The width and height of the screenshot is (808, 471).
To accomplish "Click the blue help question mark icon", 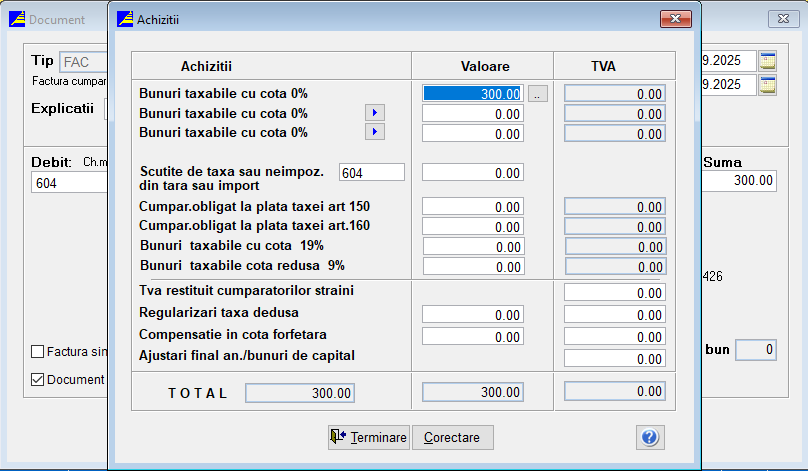I will click(650, 438).
